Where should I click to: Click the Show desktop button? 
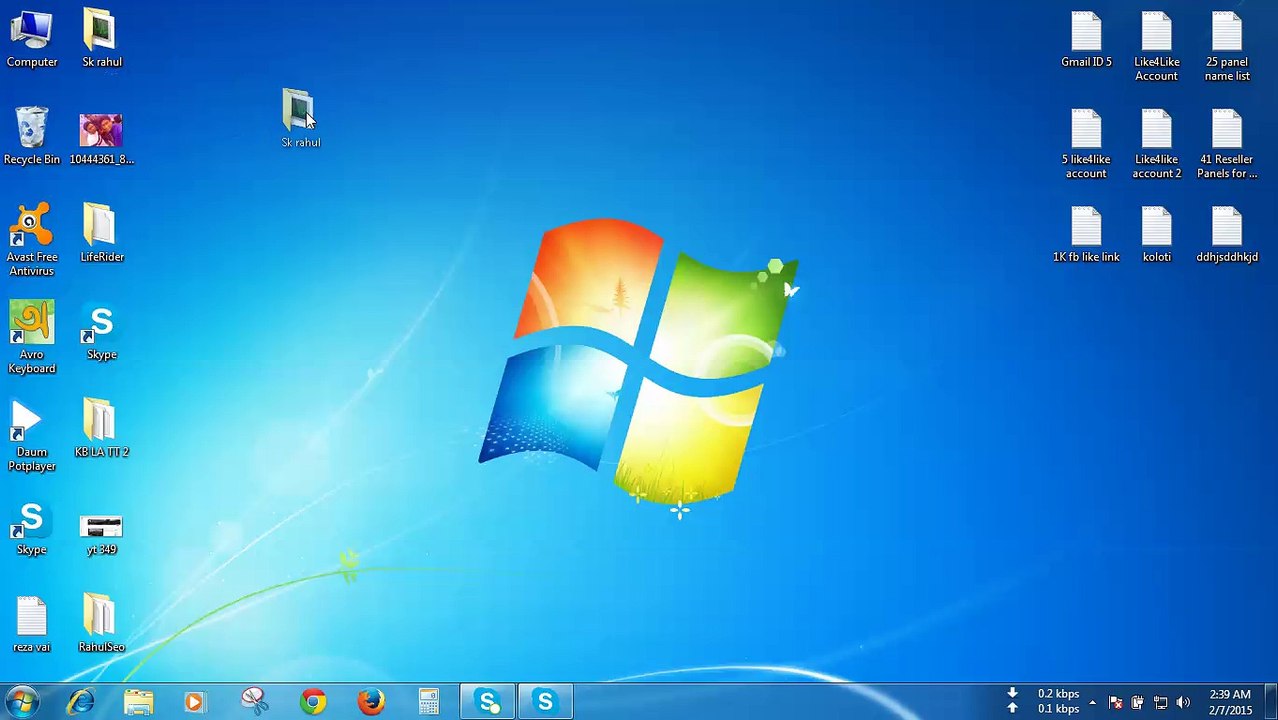(x=1270, y=702)
